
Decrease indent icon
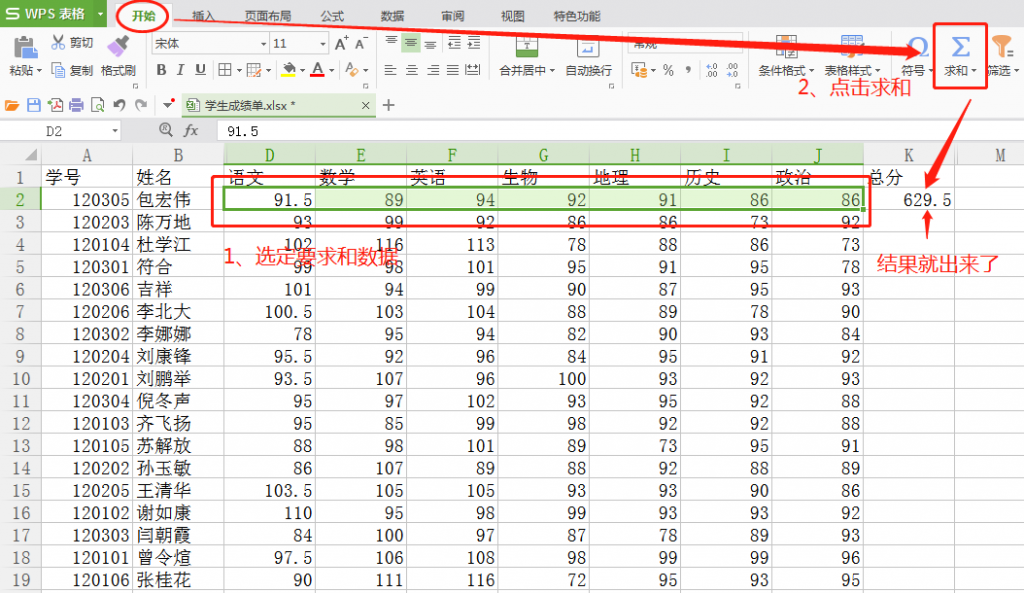(454, 43)
